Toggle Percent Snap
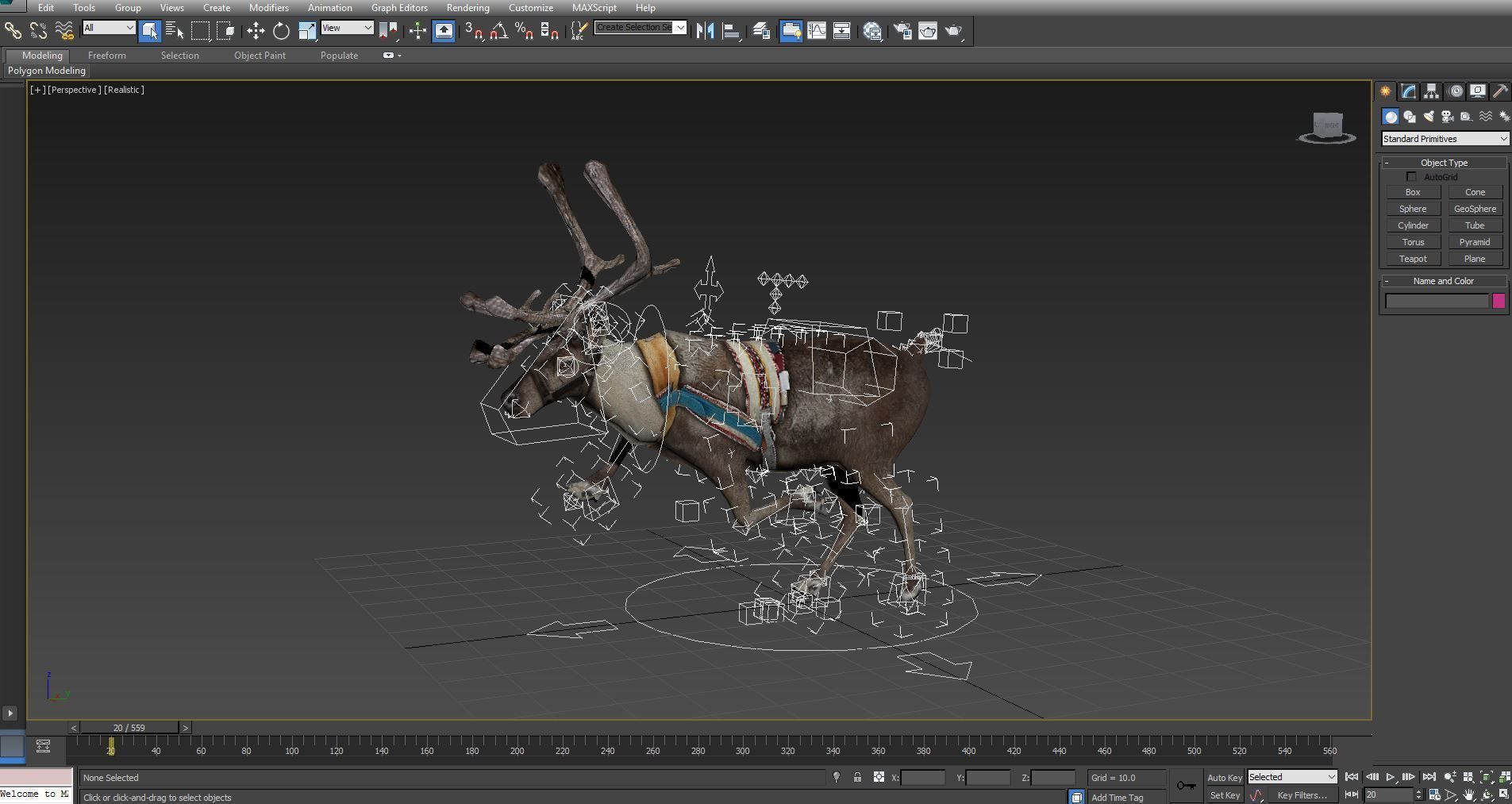Viewport: 1512px width, 804px height. [x=524, y=31]
